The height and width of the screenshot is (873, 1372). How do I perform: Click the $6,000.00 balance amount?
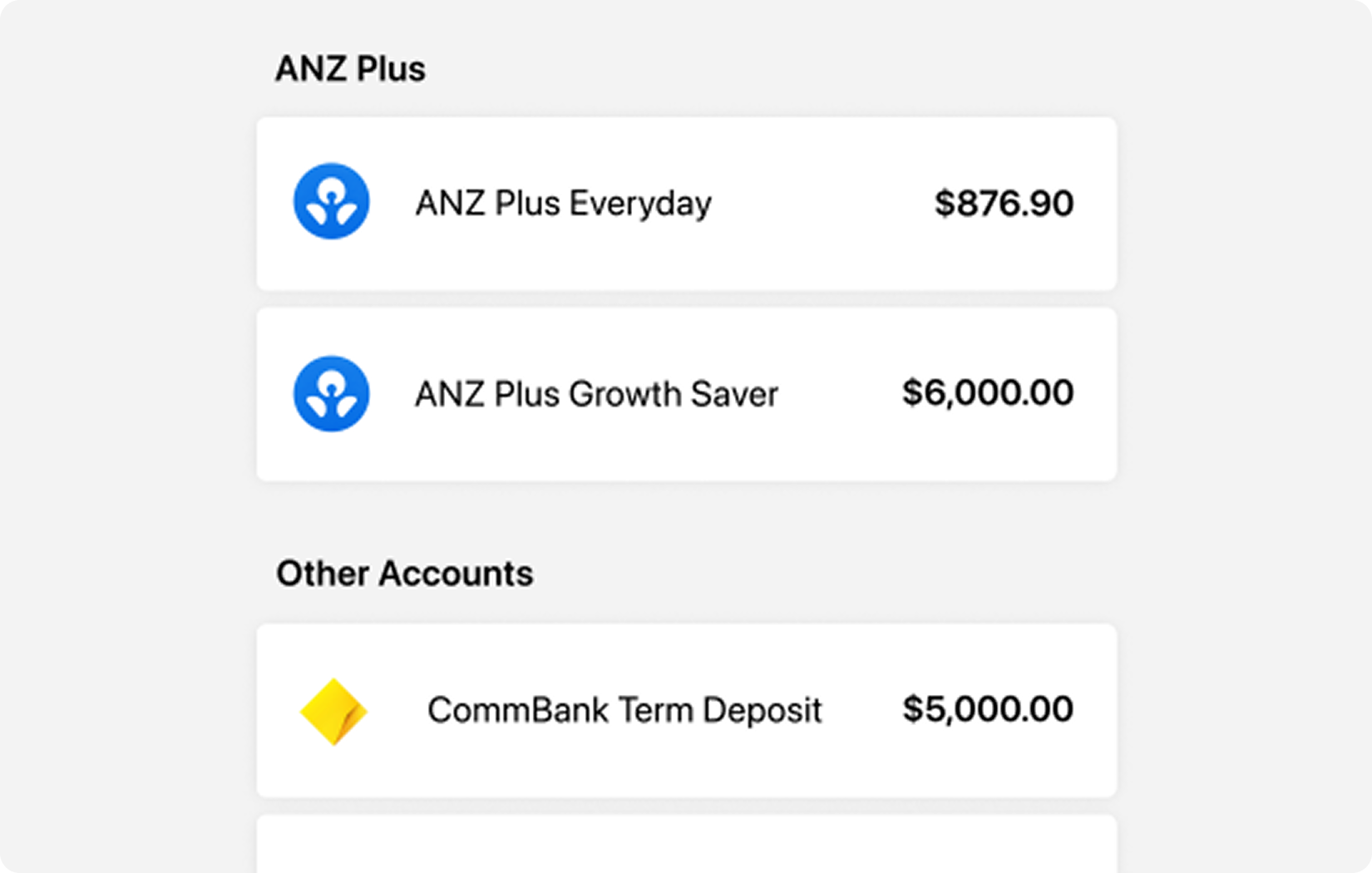pos(988,393)
